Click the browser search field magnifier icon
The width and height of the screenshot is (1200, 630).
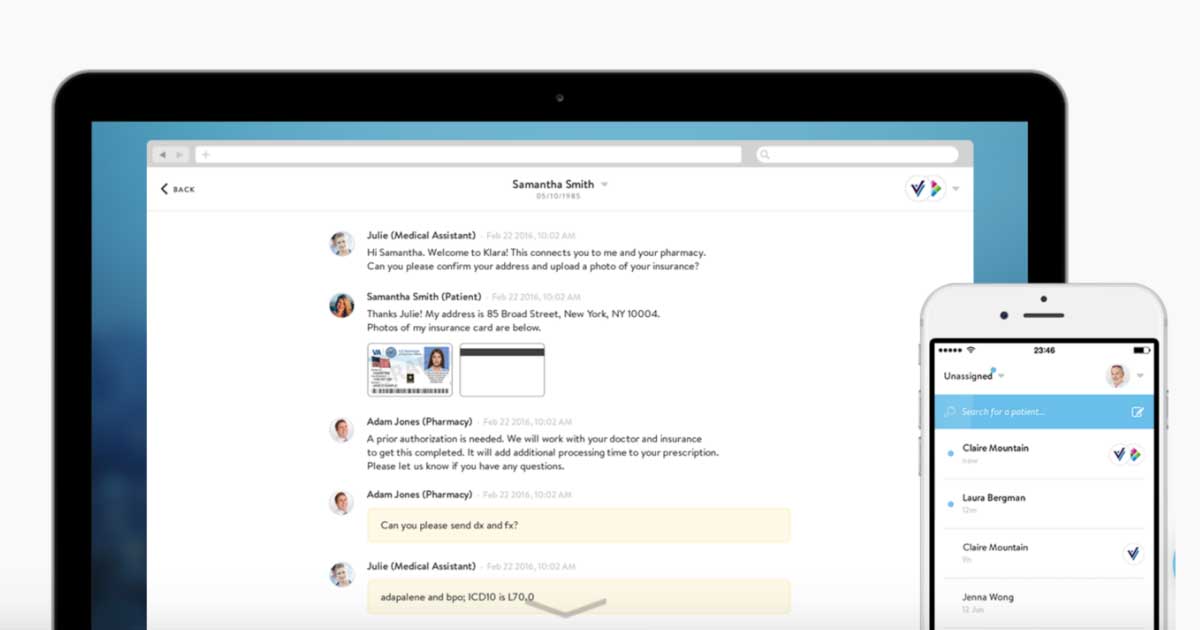point(765,154)
